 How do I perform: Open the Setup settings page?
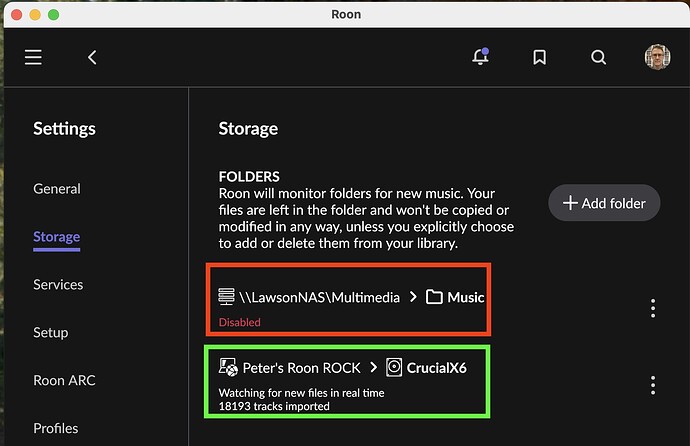tap(51, 333)
